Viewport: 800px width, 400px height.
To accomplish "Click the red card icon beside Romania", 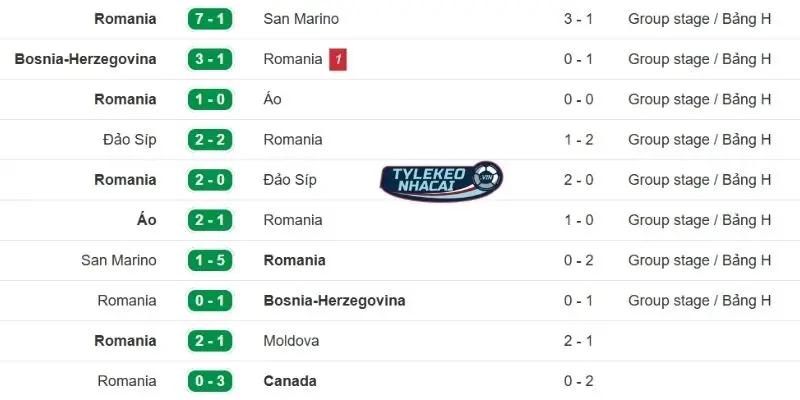I will point(338,60).
